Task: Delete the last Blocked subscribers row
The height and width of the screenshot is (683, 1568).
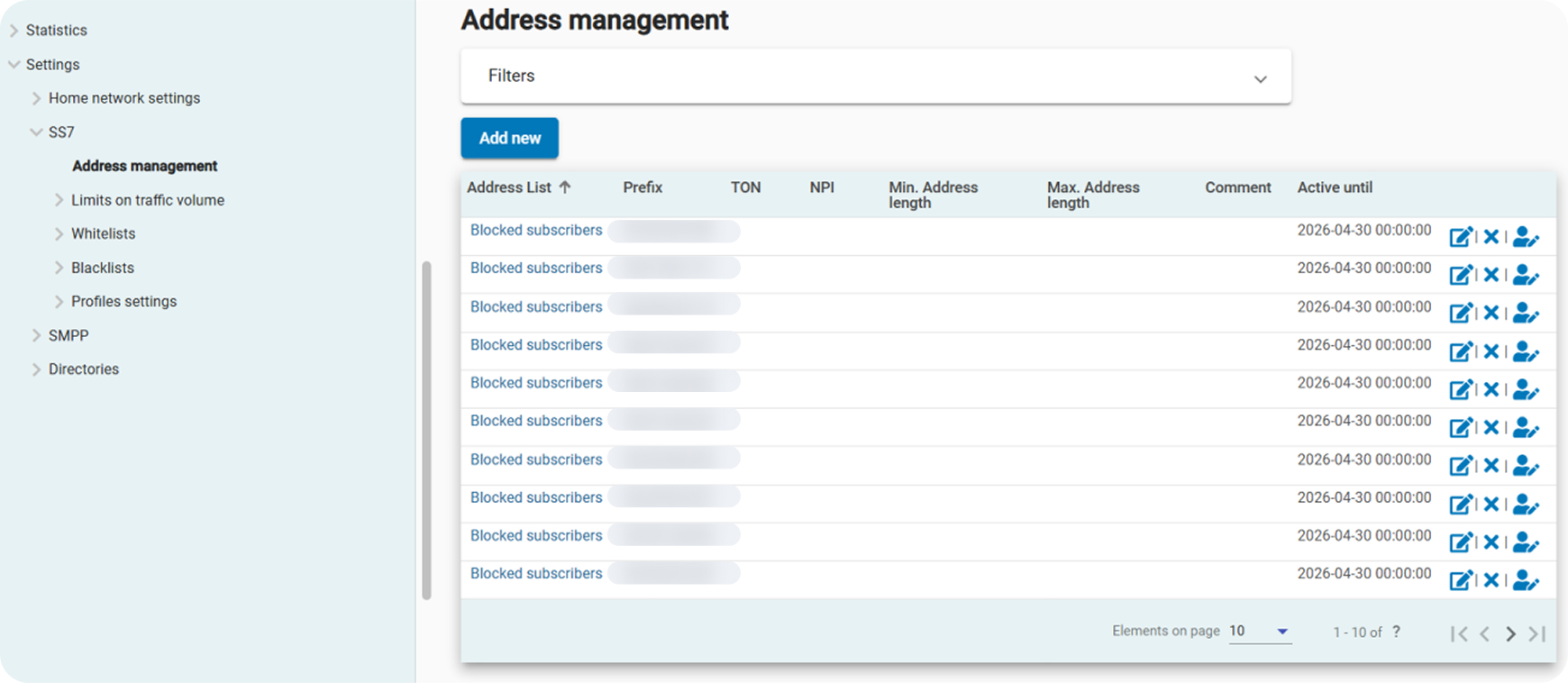Action: (1491, 580)
